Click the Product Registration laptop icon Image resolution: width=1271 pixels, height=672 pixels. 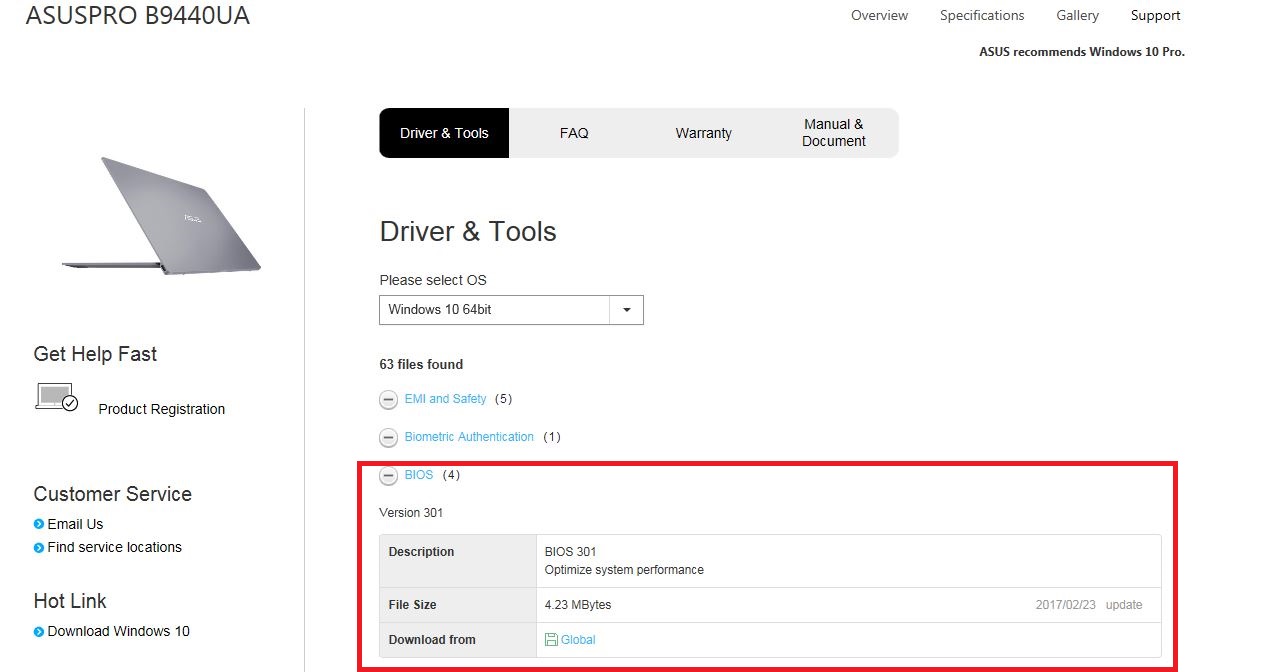tap(56, 397)
